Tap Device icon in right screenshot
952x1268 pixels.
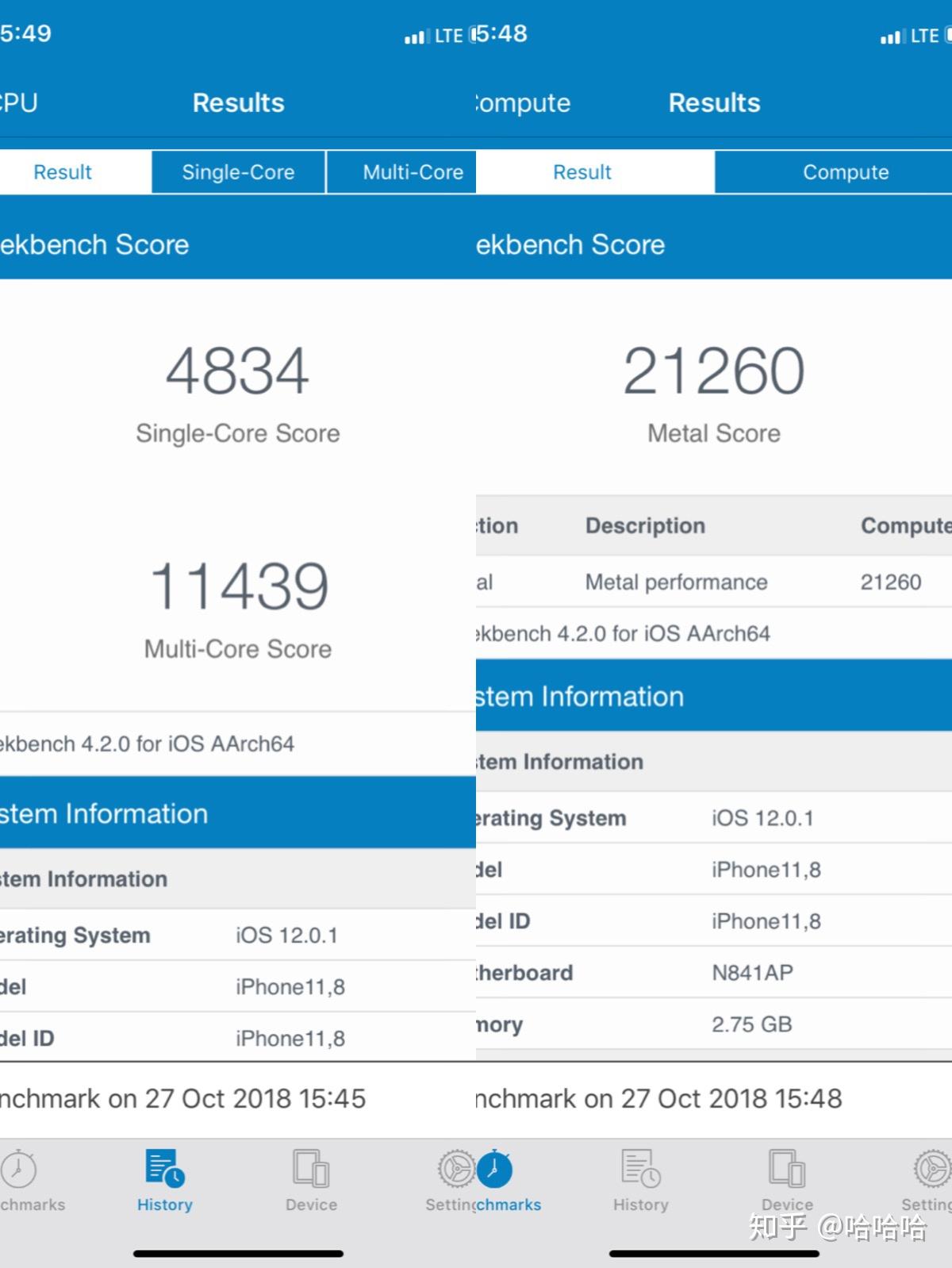787,1169
